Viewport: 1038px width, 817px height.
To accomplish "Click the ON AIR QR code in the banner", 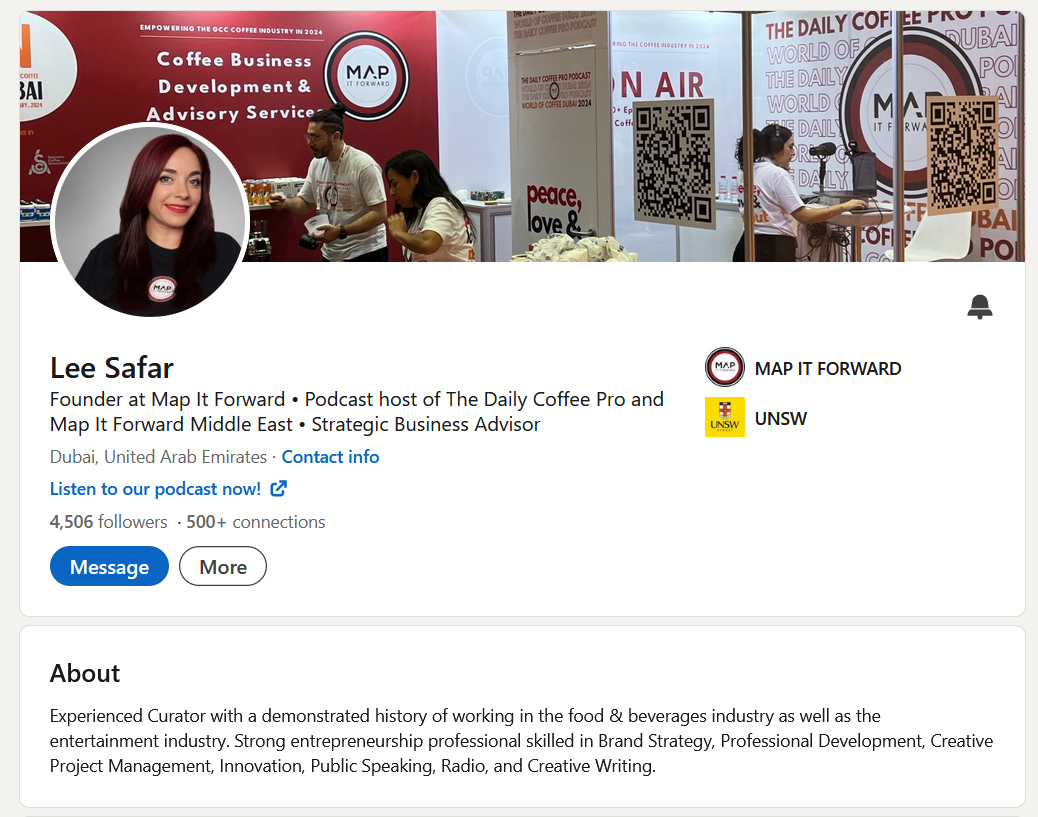I will coord(674,162).
